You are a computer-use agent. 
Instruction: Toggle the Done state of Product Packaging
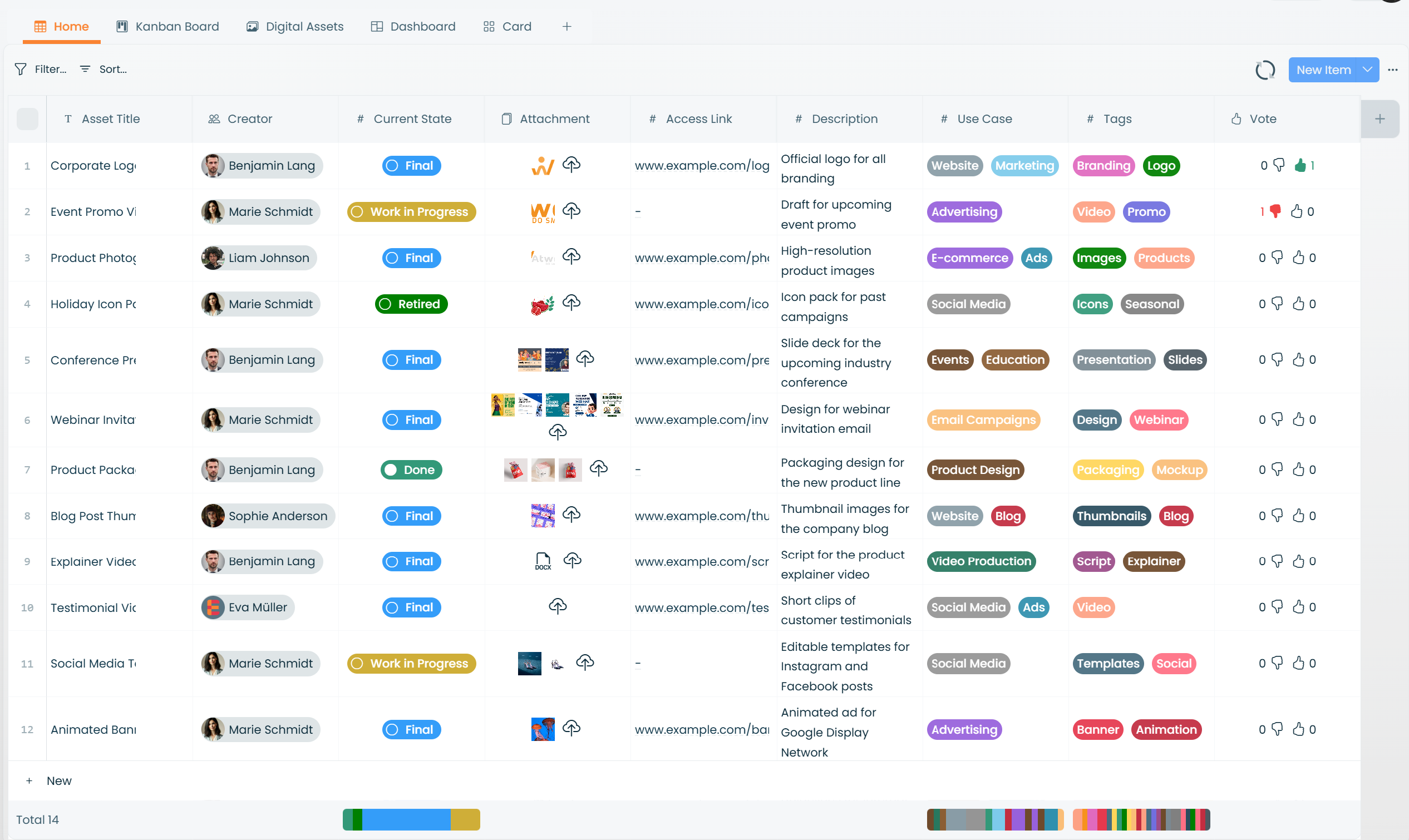click(412, 470)
